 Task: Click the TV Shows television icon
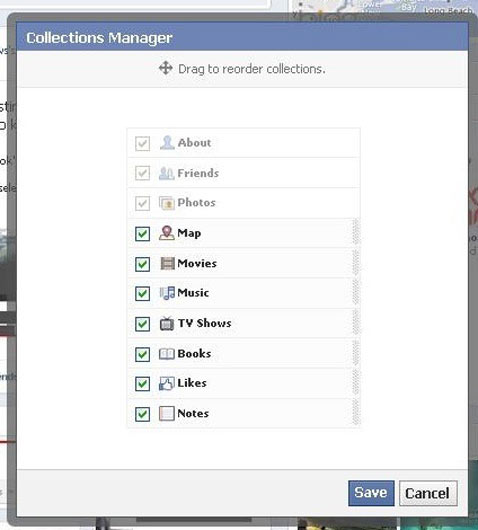(167, 323)
